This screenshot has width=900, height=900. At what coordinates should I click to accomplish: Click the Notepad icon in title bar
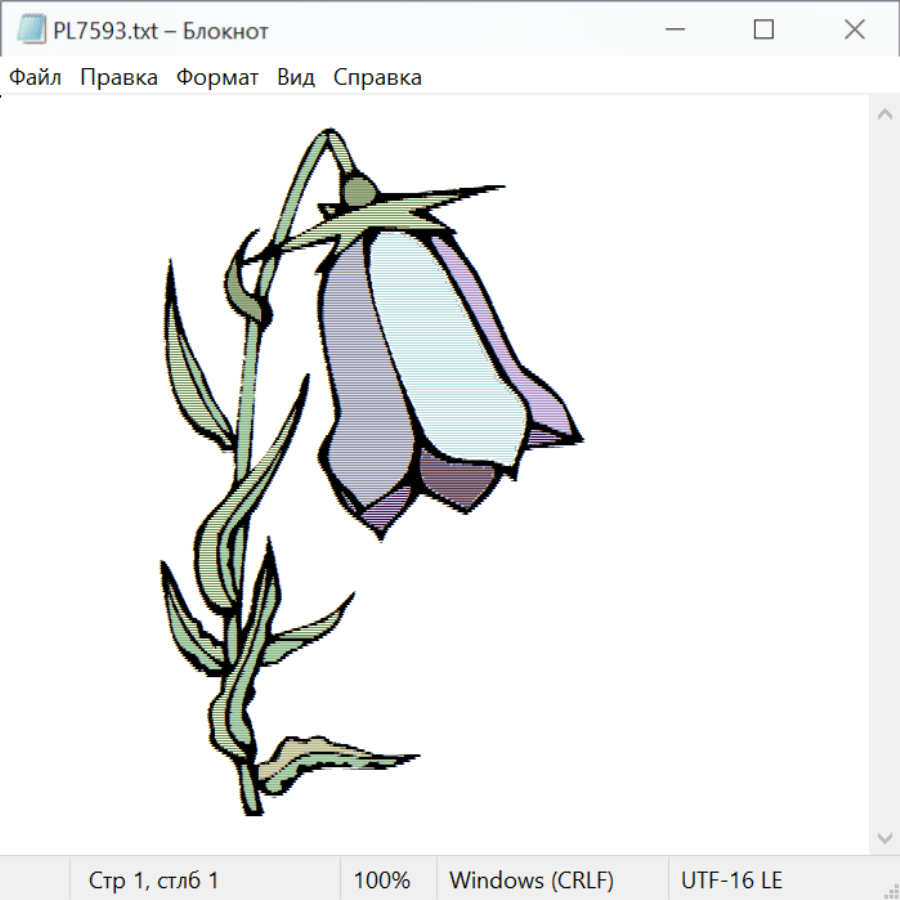(x=32, y=30)
